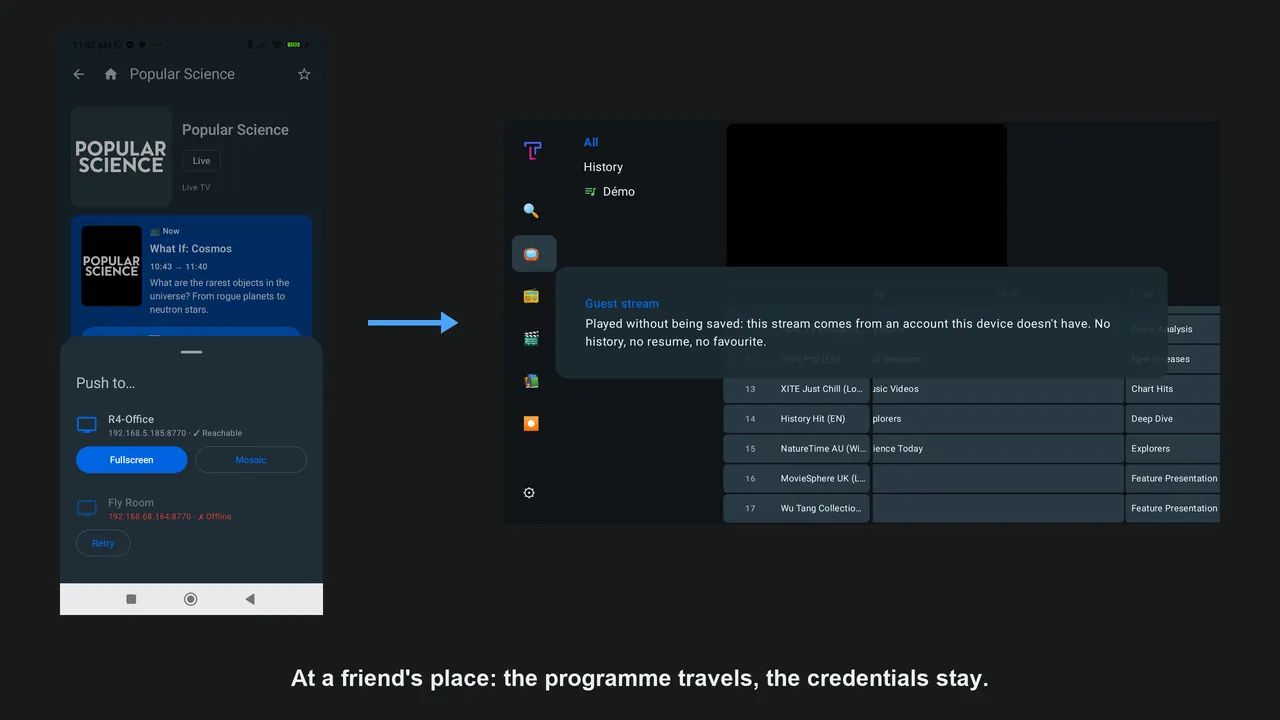The width and height of the screenshot is (1280, 720).
Task: Tap the Fly Room device screen icon
Action: click(87, 508)
